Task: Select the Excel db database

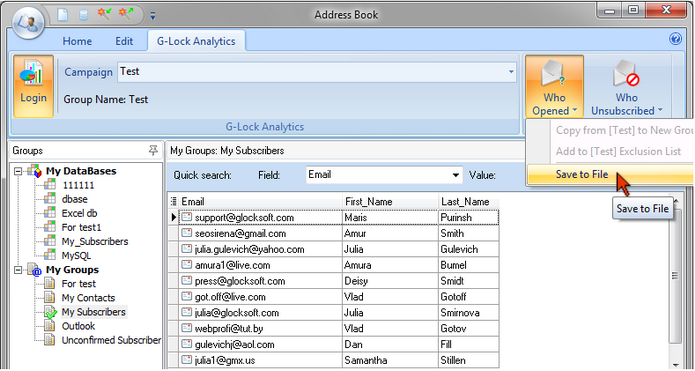Action: [x=79, y=214]
